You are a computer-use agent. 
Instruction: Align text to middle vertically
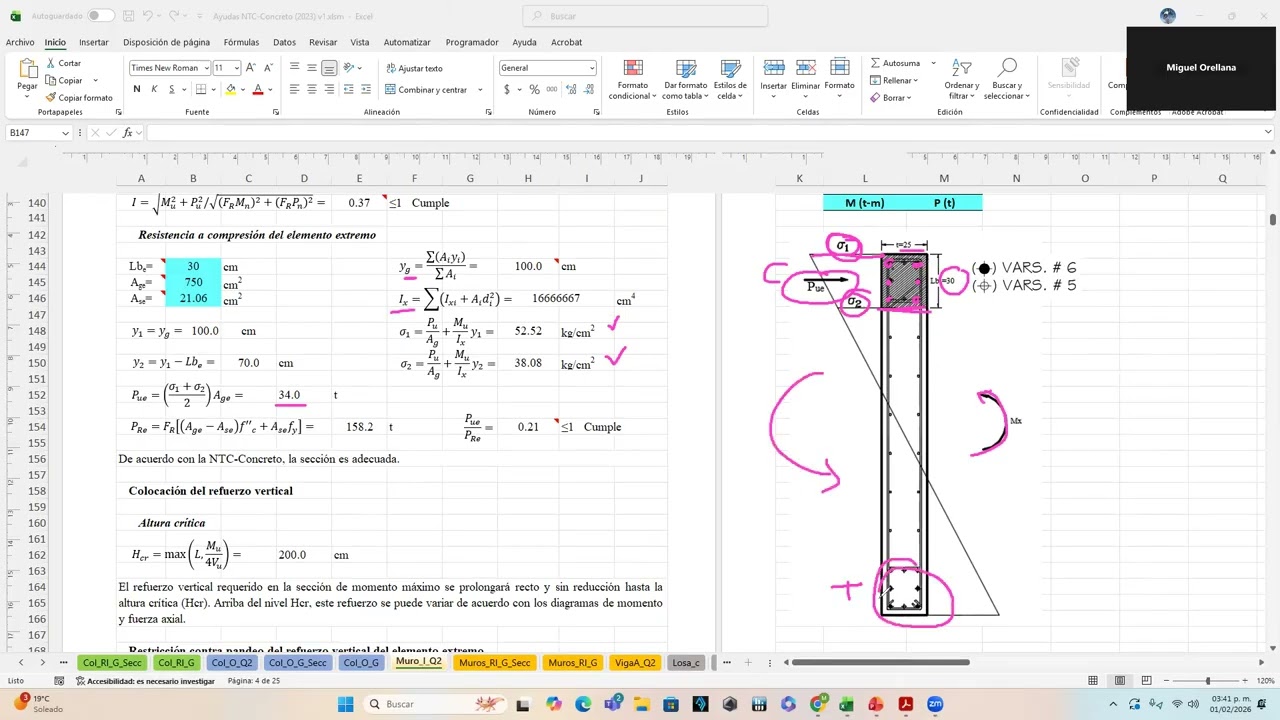tap(311, 67)
